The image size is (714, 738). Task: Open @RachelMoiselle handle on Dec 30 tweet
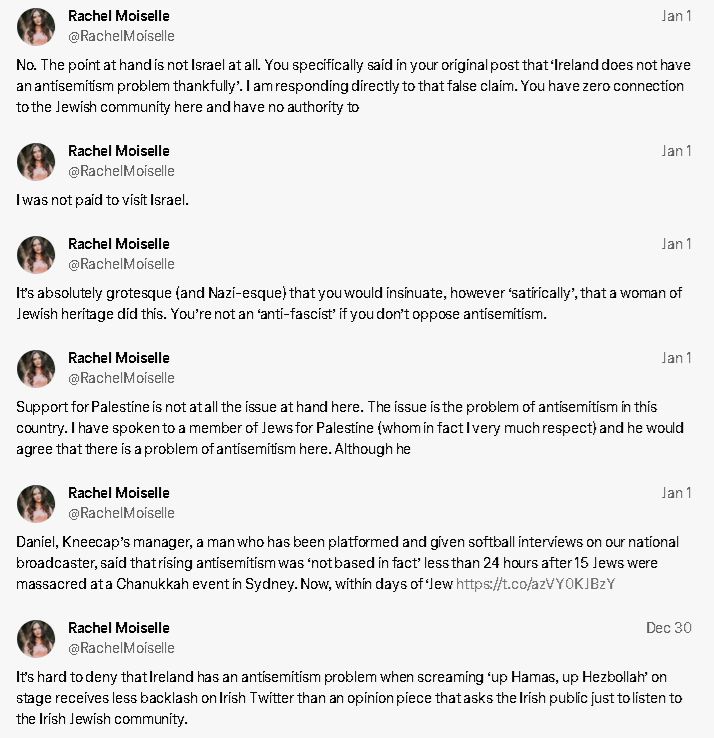tap(121, 648)
